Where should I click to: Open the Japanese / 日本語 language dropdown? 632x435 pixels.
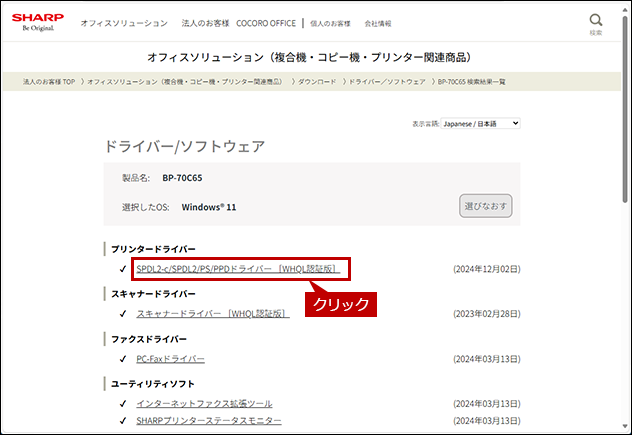pos(480,123)
